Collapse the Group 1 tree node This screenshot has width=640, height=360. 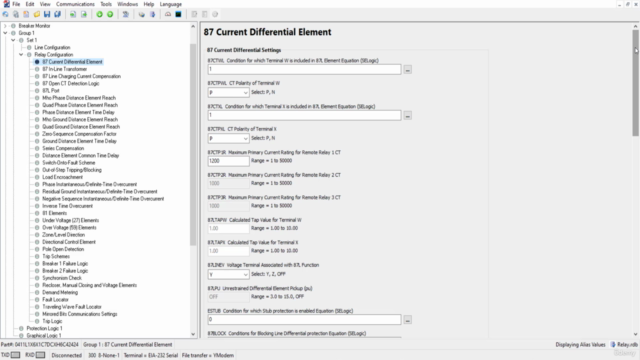(5, 33)
